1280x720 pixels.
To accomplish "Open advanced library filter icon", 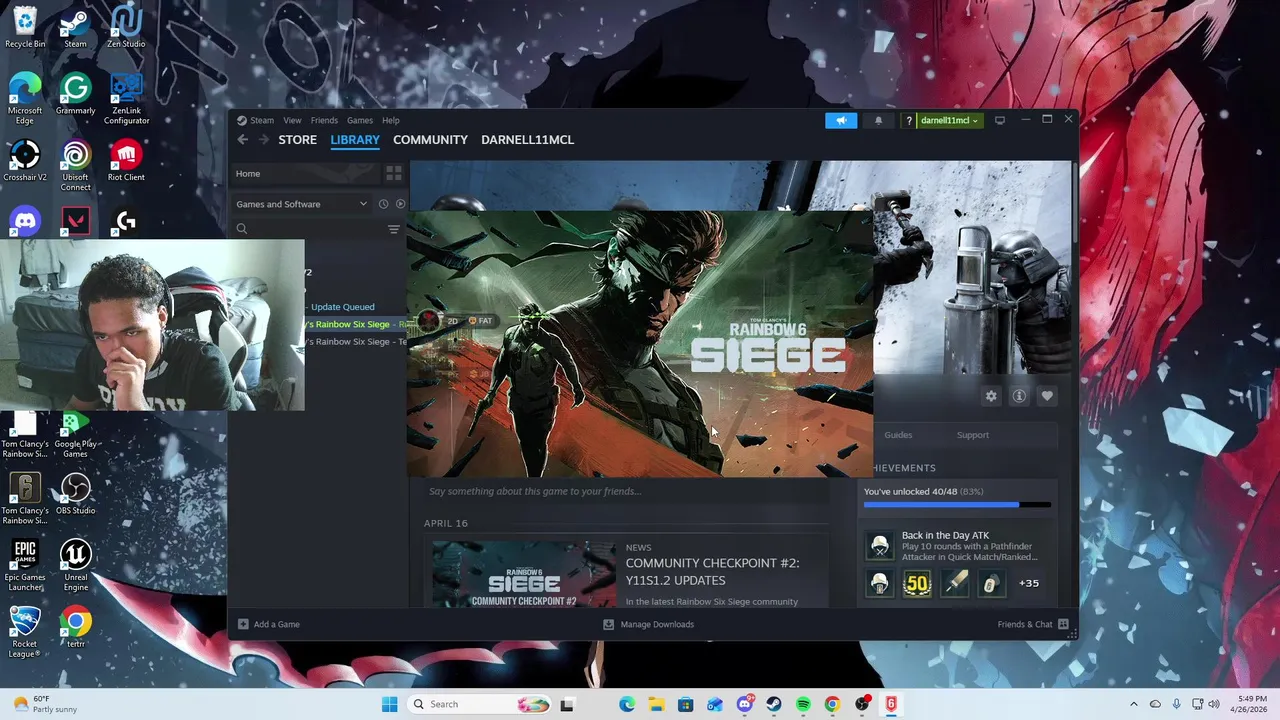I will coord(394,229).
